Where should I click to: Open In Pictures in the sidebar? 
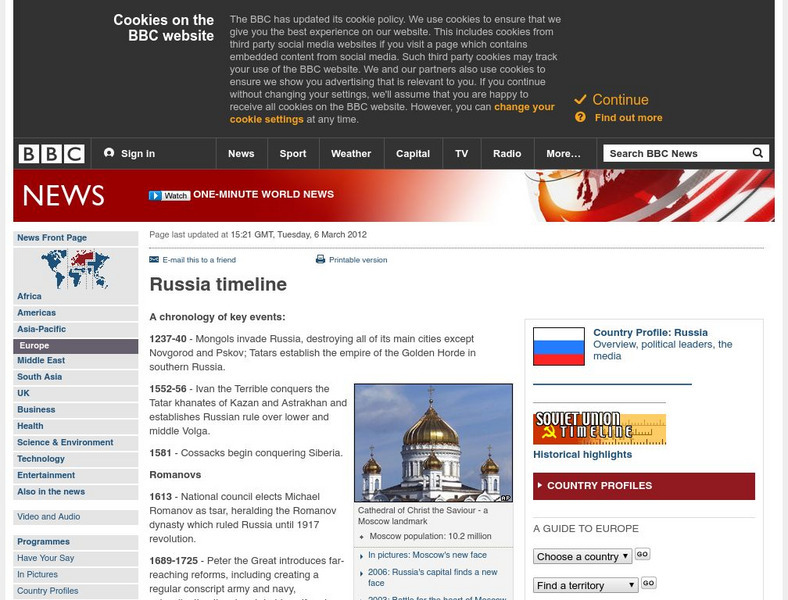(75, 574)
